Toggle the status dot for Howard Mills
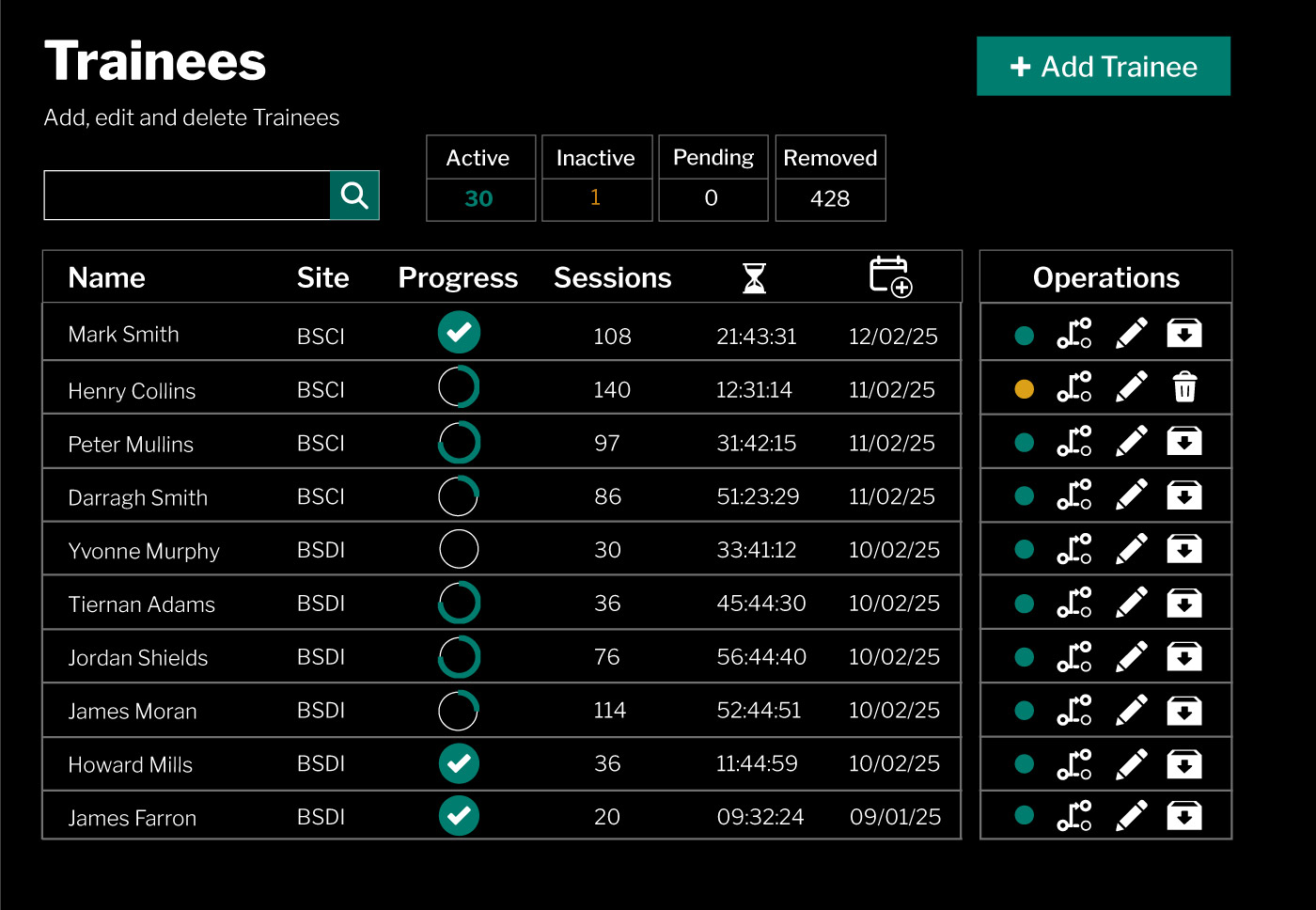Viewport: 1316px width, 910px height. (1024, 764)
